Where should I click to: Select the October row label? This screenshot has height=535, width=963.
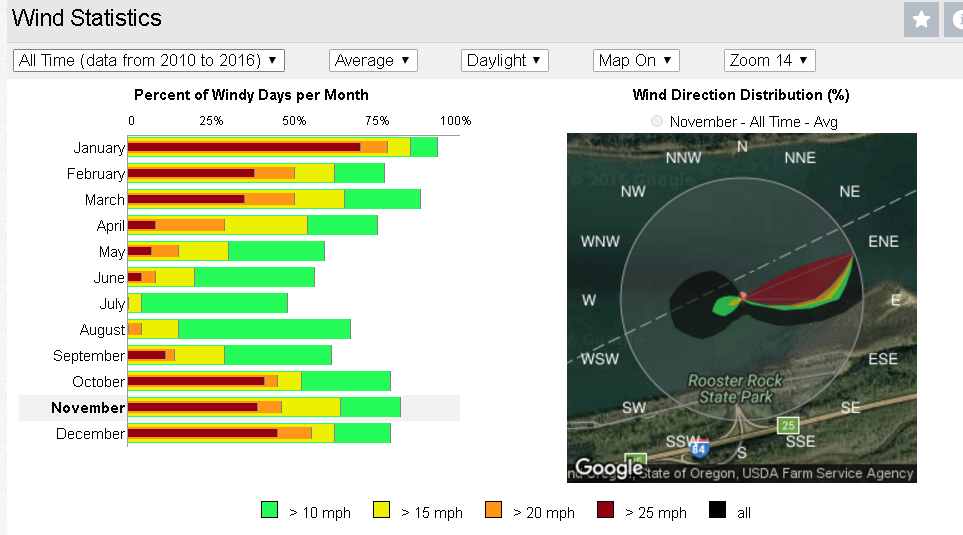tap(98, 381)
